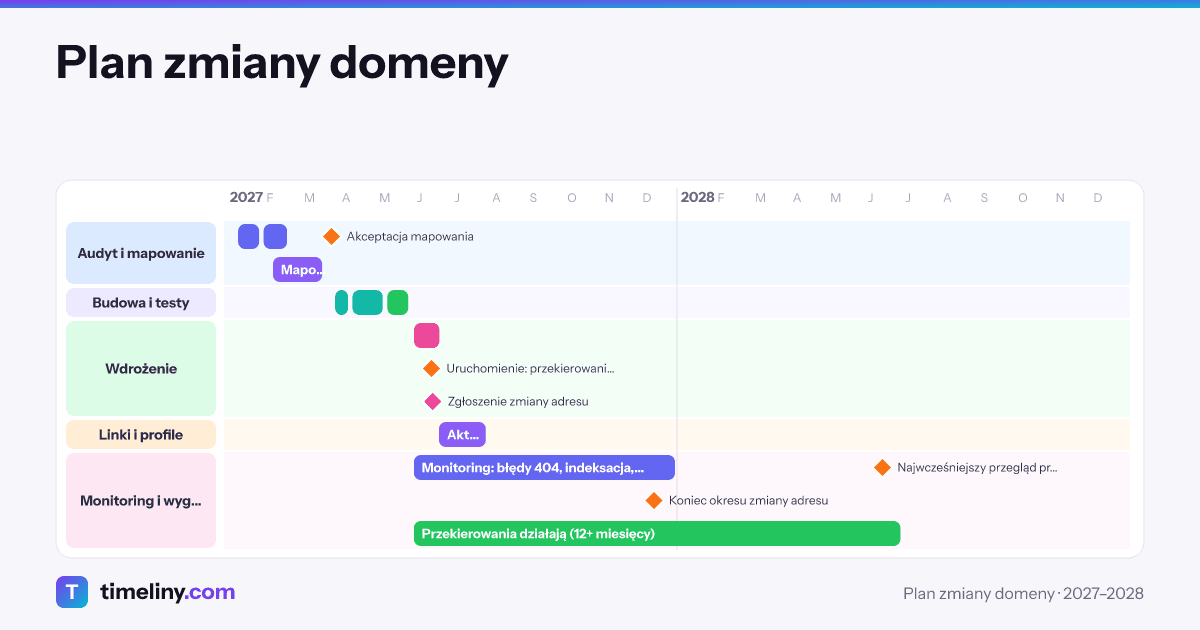
Task: Click the orange Akceptacja mapowania diamond
Action: click(x=332, y=236)
